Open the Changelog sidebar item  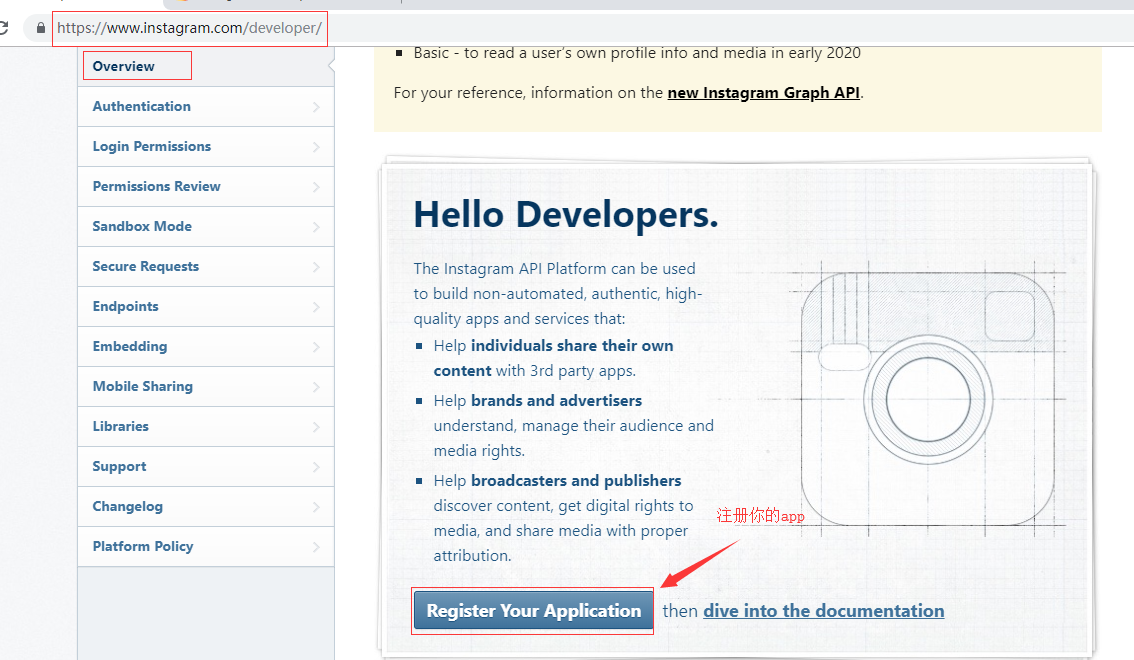click(x=205, y=507)
